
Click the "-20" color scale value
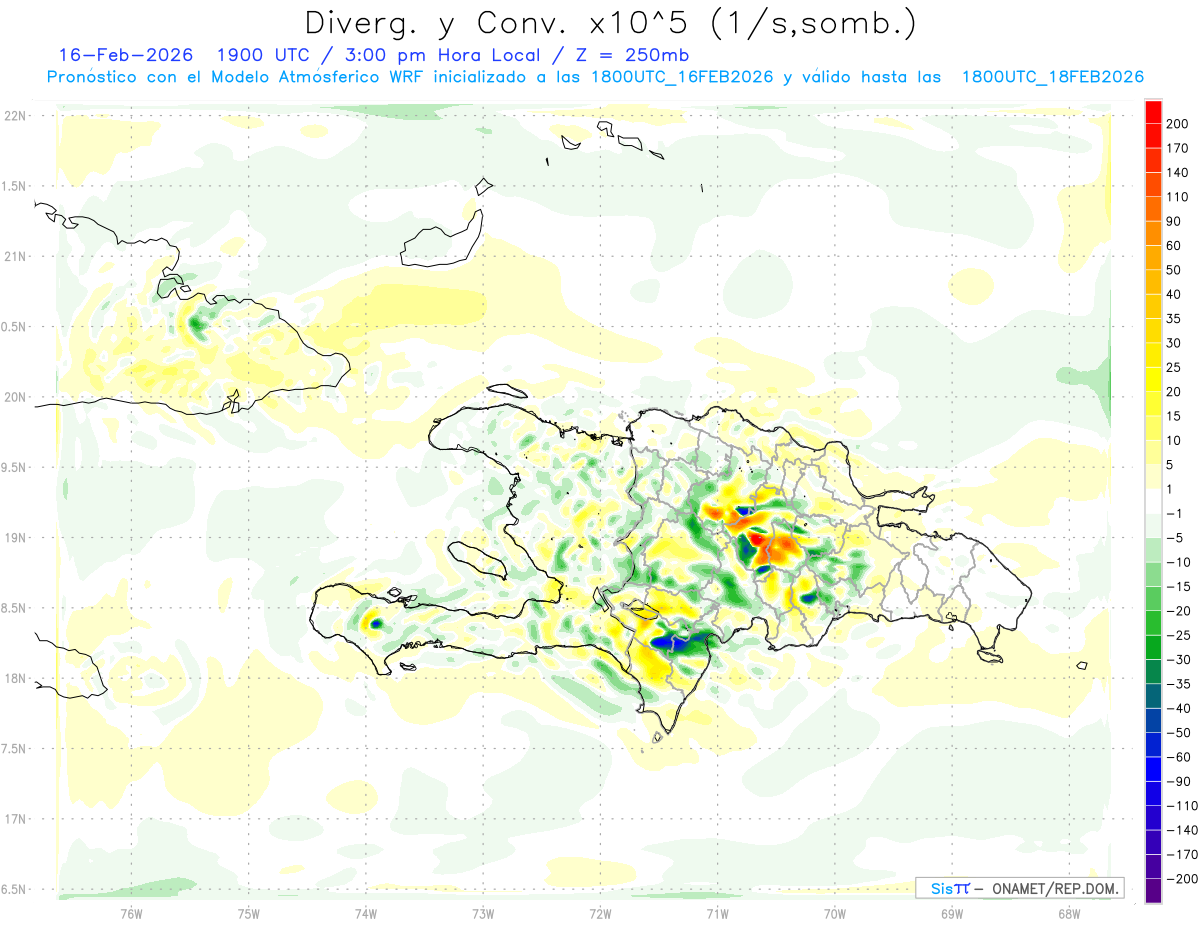point(1180,611)
